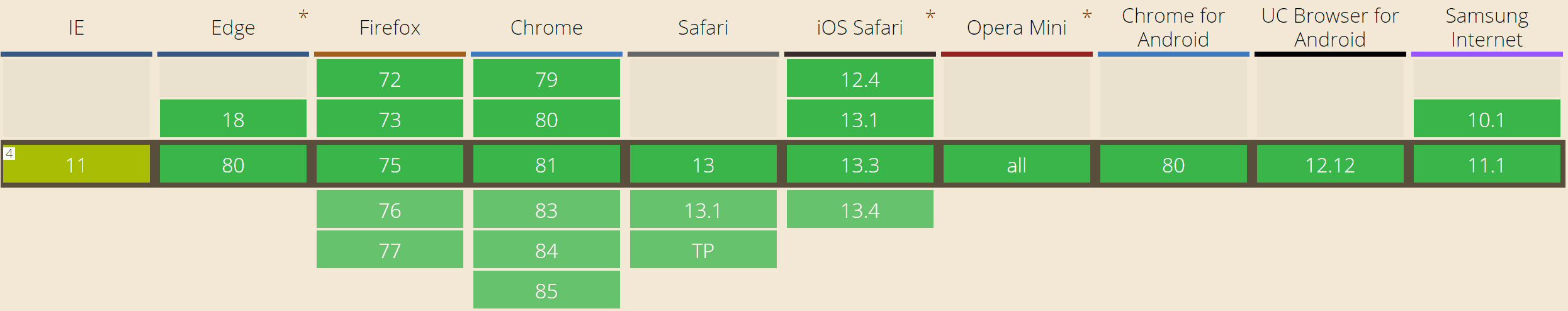This screenshot has height=311, width=1568.
Task: Click the note 4 marker on IE 11
Action: point(9,153)
